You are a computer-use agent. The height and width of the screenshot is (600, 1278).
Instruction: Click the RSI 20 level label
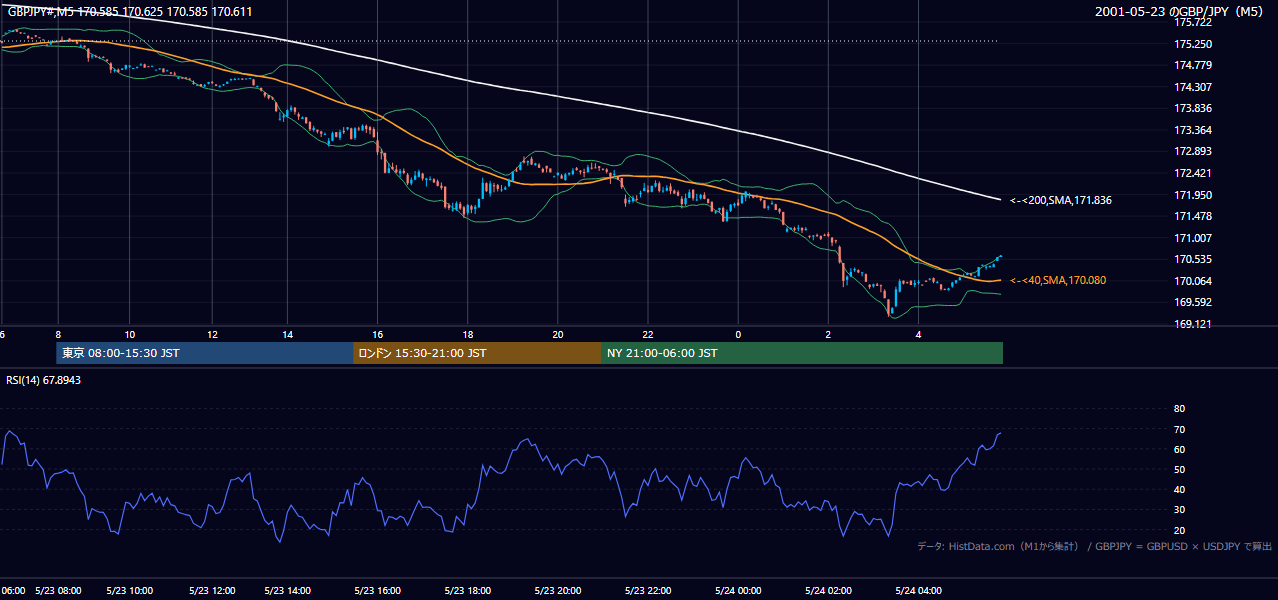pos(1179,530)
